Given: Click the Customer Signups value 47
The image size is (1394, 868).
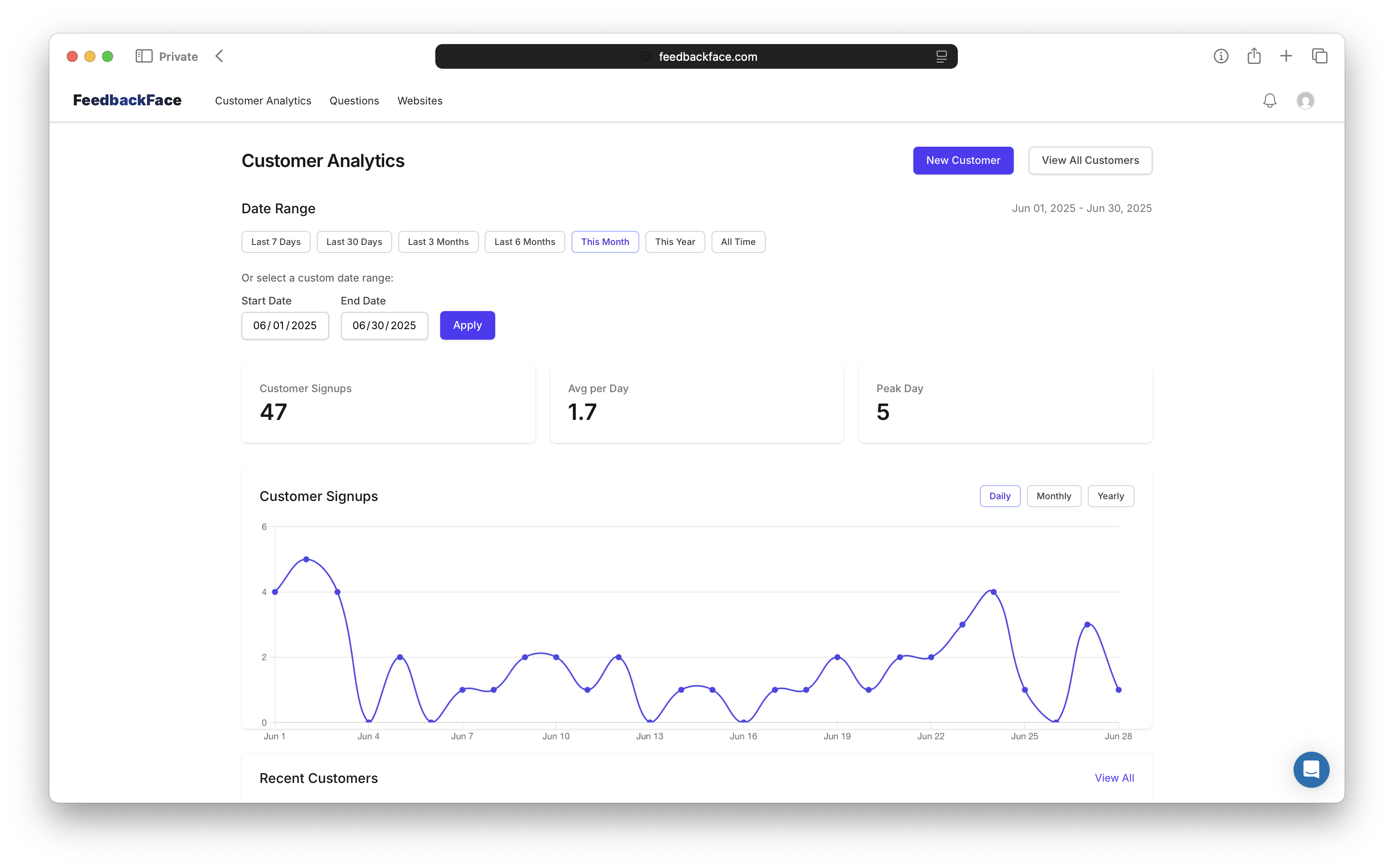Looking at the screenshot, I should coord(273,412).
